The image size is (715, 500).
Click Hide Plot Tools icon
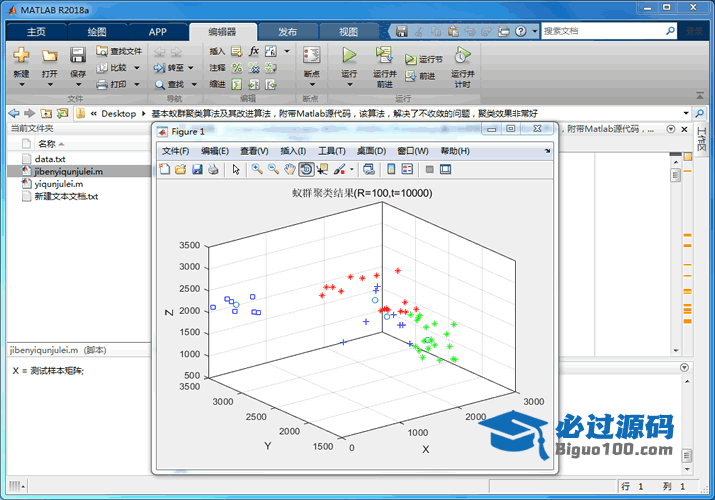(x=429, y=170)
